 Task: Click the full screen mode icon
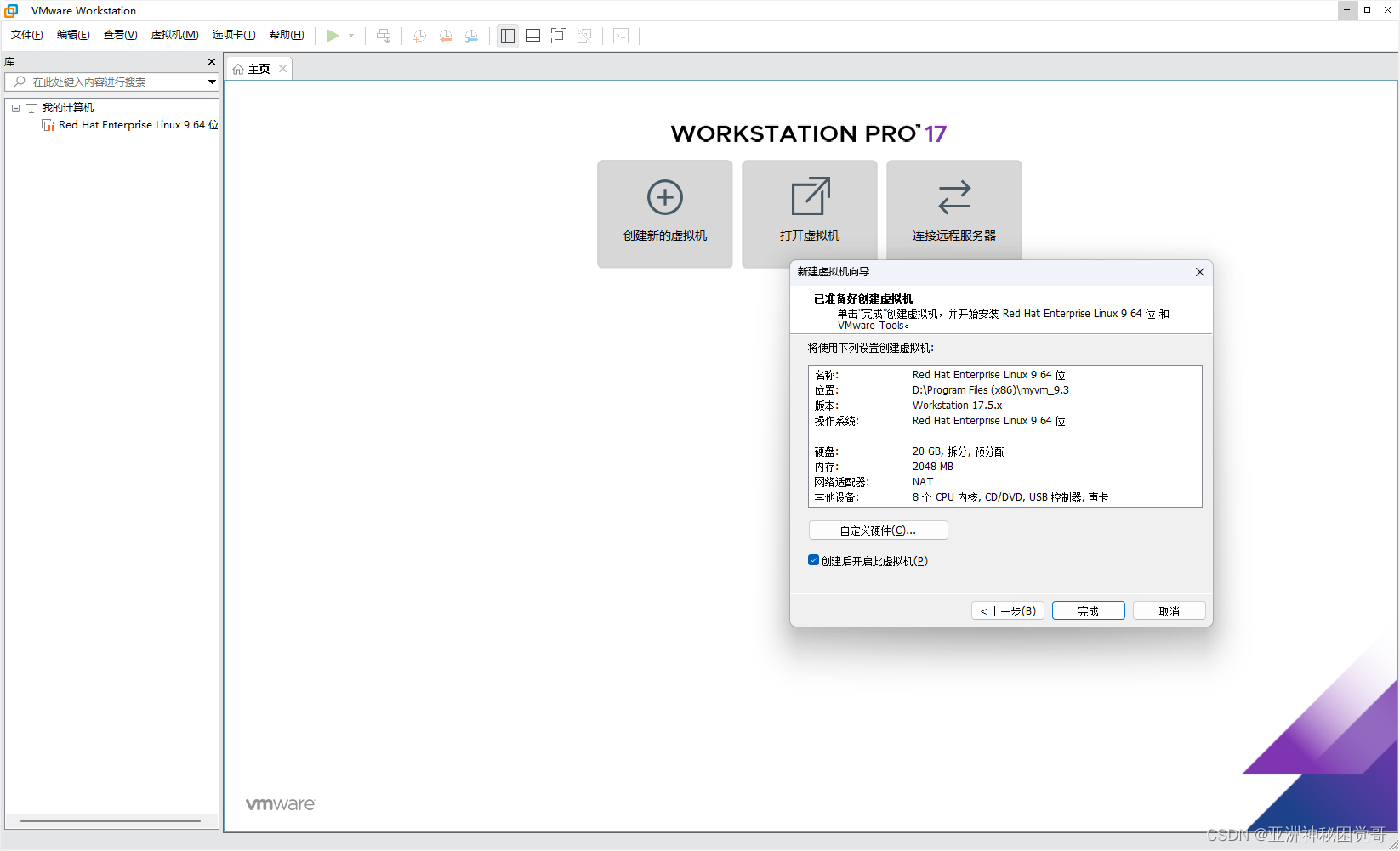[559, 36]
